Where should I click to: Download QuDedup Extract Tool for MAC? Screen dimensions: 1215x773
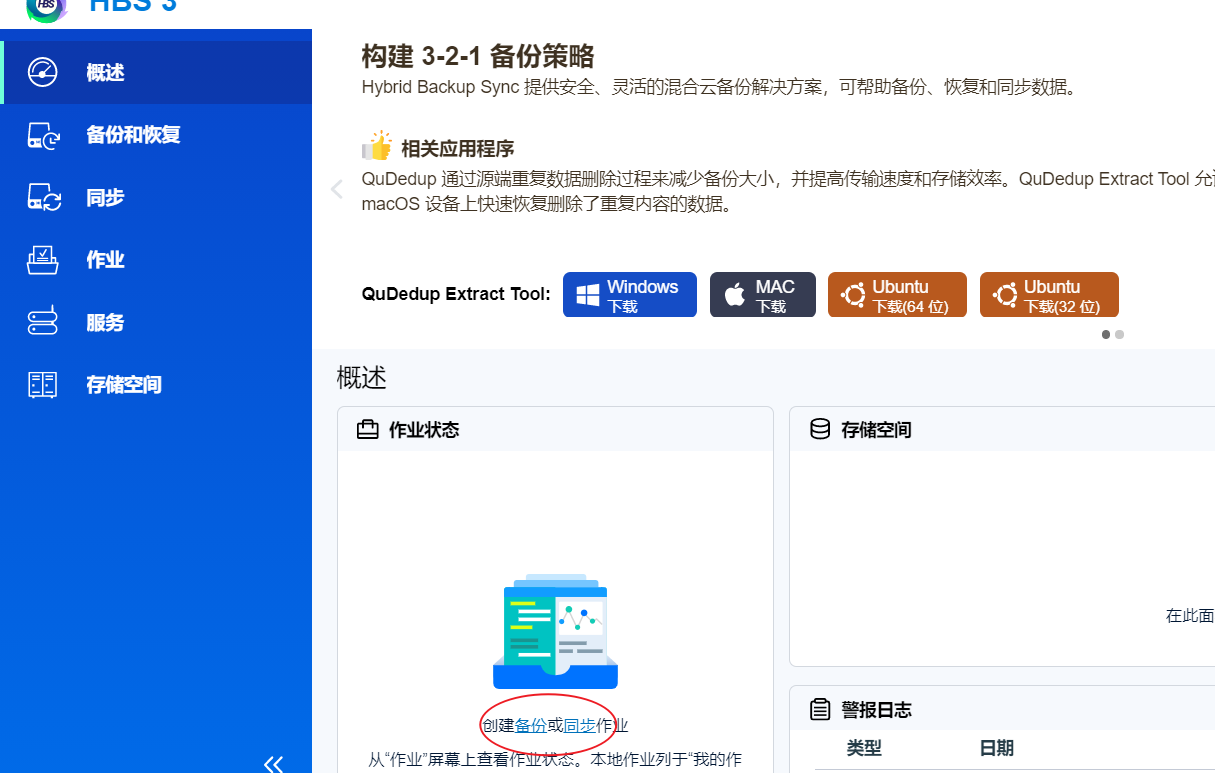coord(763,295)
